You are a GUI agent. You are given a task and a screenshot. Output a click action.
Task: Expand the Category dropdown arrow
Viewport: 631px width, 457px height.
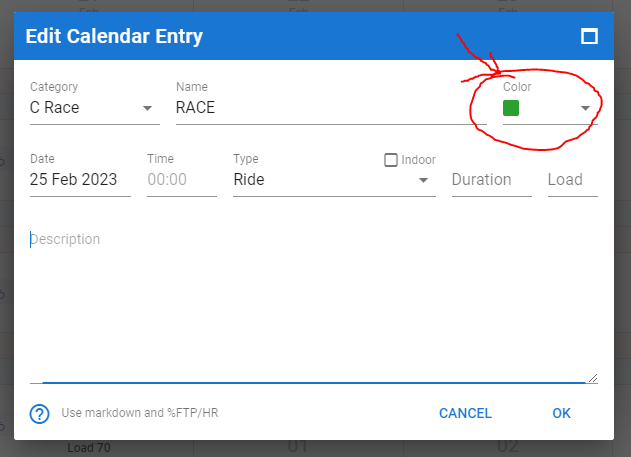(147, 108)
